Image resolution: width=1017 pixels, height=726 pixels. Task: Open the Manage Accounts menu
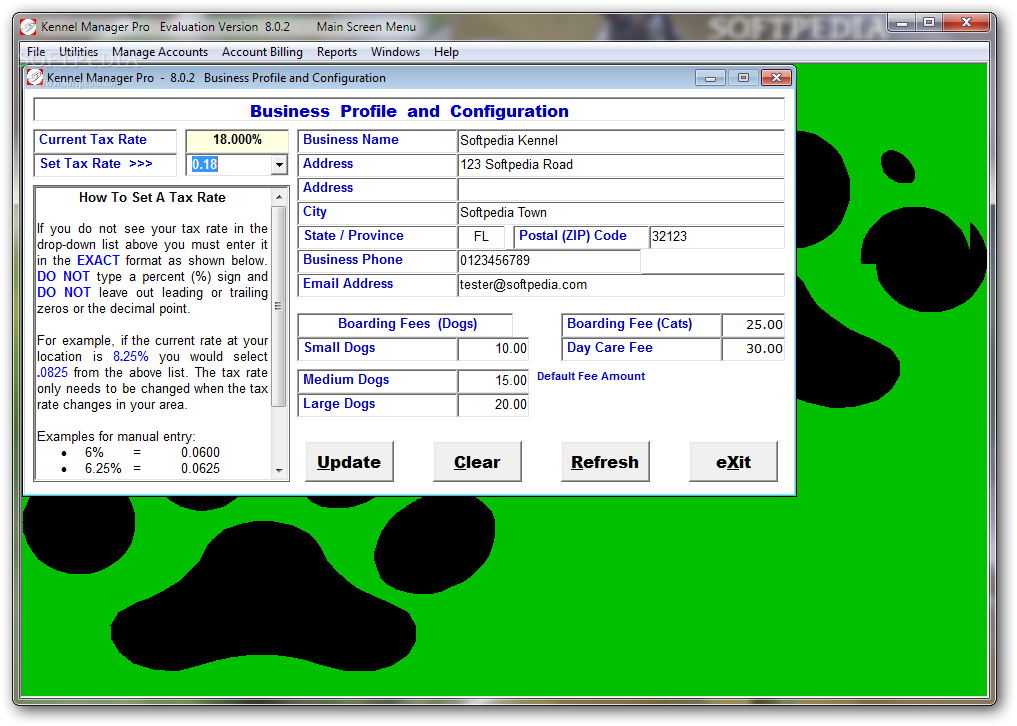(160, 52)
